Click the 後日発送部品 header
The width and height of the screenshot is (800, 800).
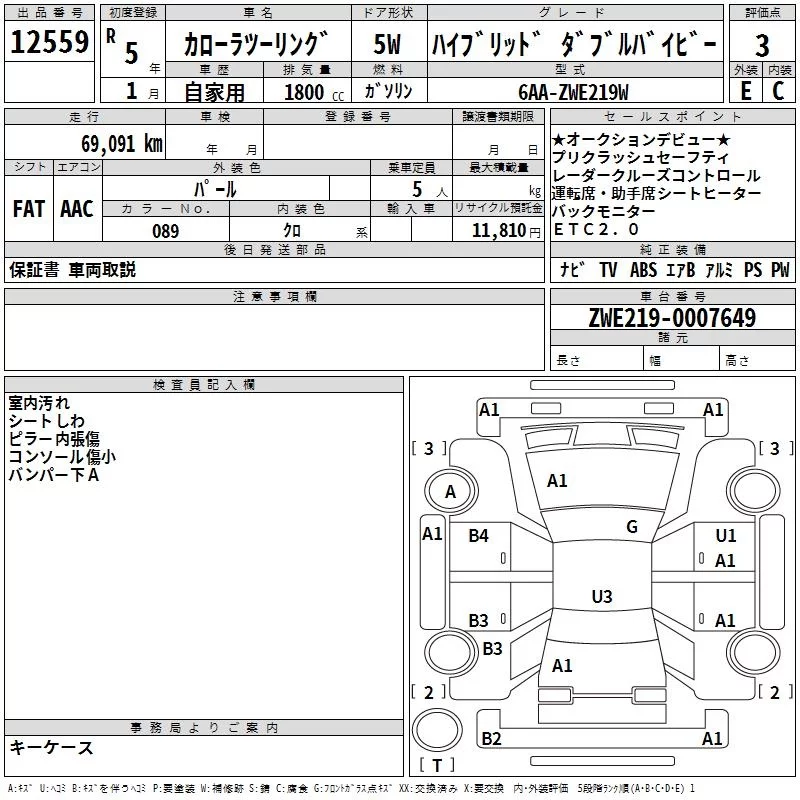click(274, 249)
